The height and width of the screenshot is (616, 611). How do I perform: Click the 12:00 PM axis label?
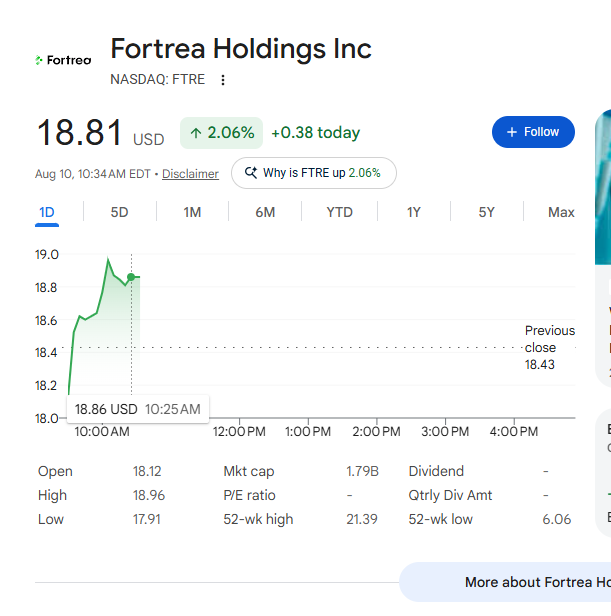pos(239,431)
